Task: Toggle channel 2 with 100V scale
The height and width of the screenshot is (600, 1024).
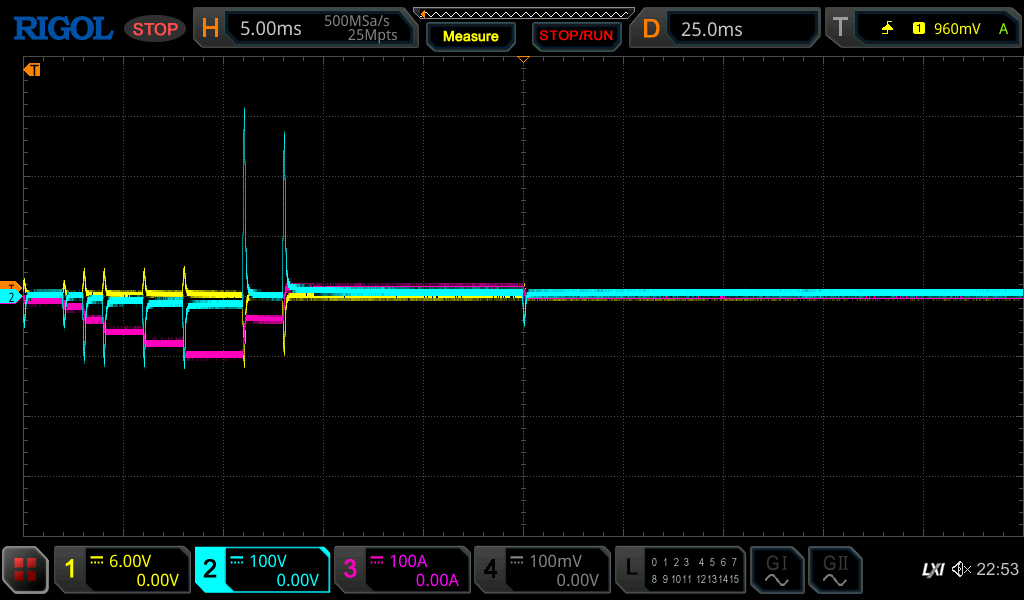Action: click(262, 570)
